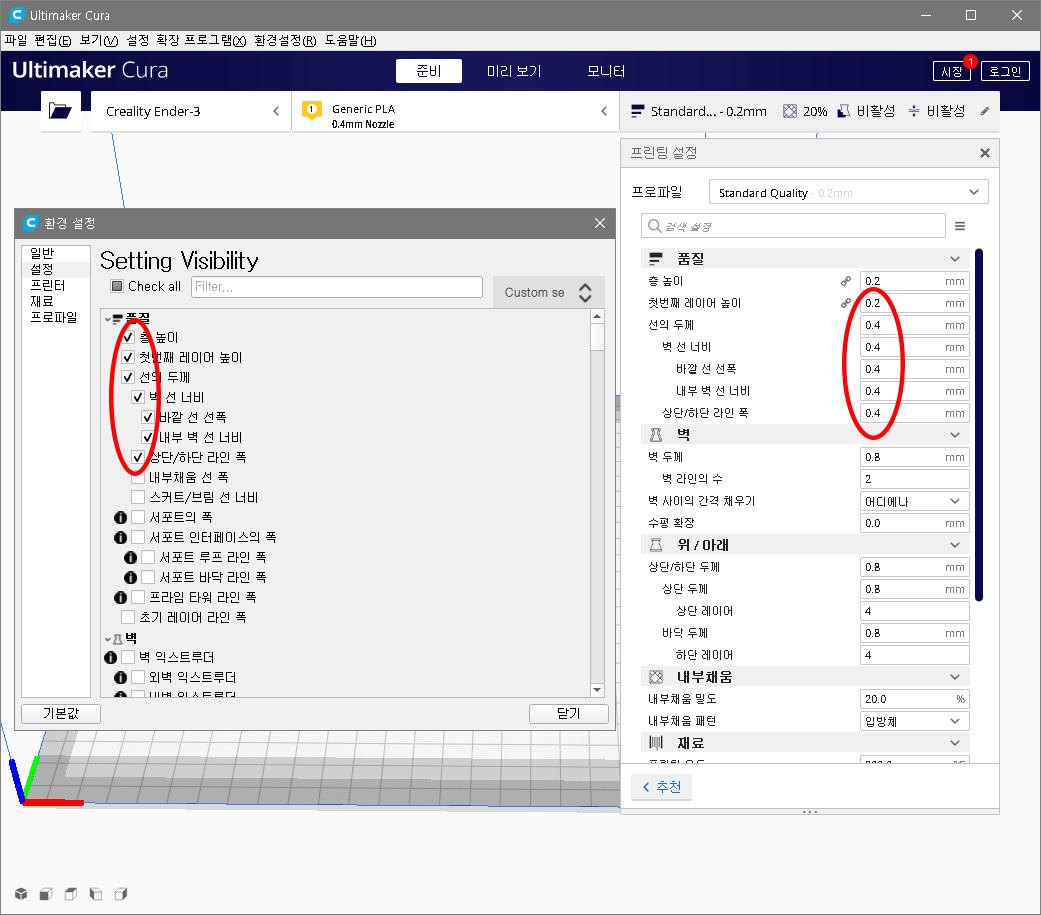Viewport: 1041px width, 915px height.
Task: Click info icon beside 서포트 루프 라인 폭
Action: pos(130,557)
